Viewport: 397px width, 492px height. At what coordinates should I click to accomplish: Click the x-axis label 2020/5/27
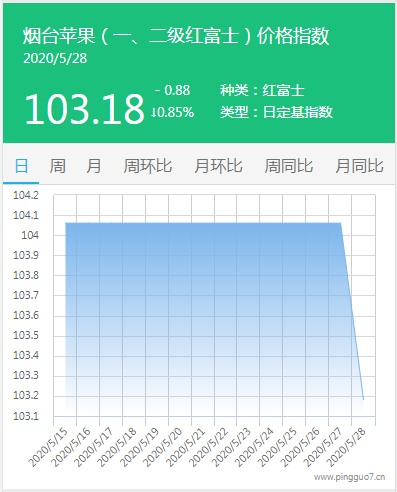tap(323, 448)
